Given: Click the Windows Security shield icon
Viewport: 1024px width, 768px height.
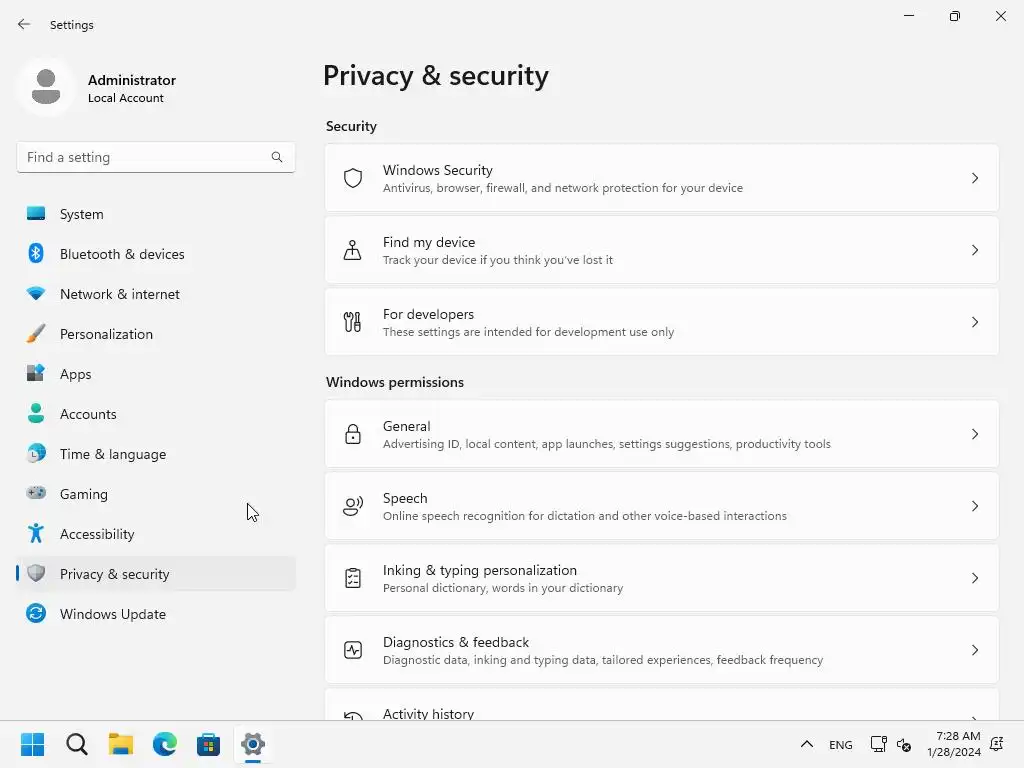Looking at the screenshot, I should 353,178.
